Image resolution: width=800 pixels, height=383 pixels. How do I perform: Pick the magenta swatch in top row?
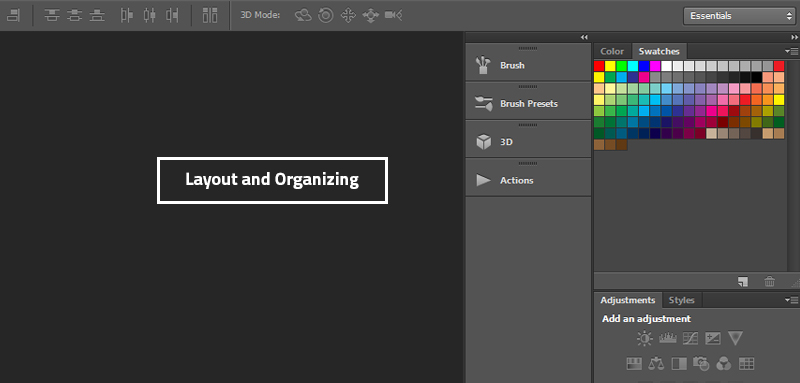pyautogui.click(x=655, y=66)
